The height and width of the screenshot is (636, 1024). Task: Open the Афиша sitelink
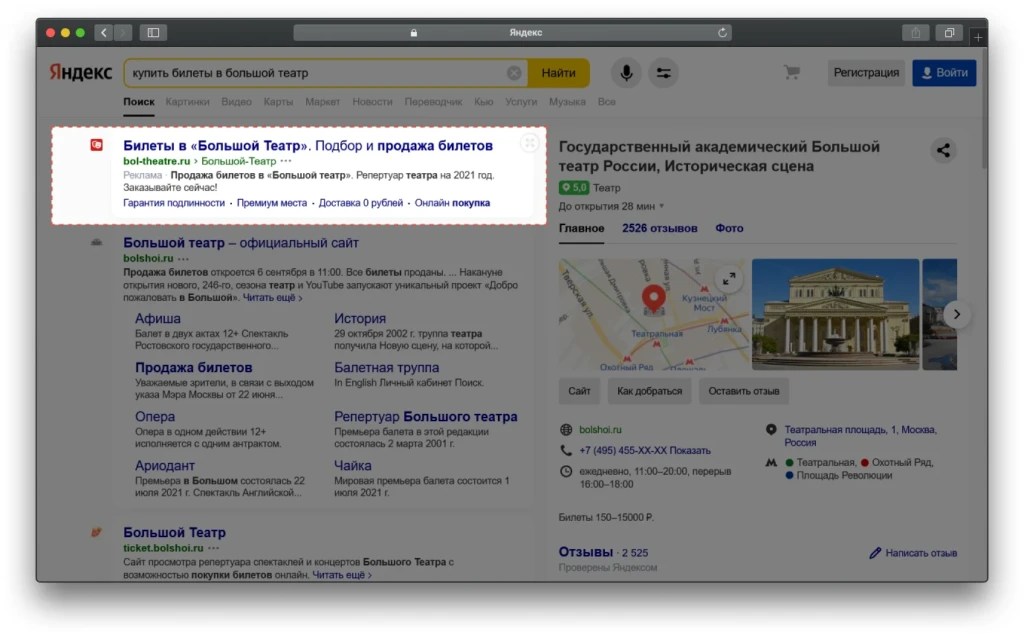click(157, 319)
